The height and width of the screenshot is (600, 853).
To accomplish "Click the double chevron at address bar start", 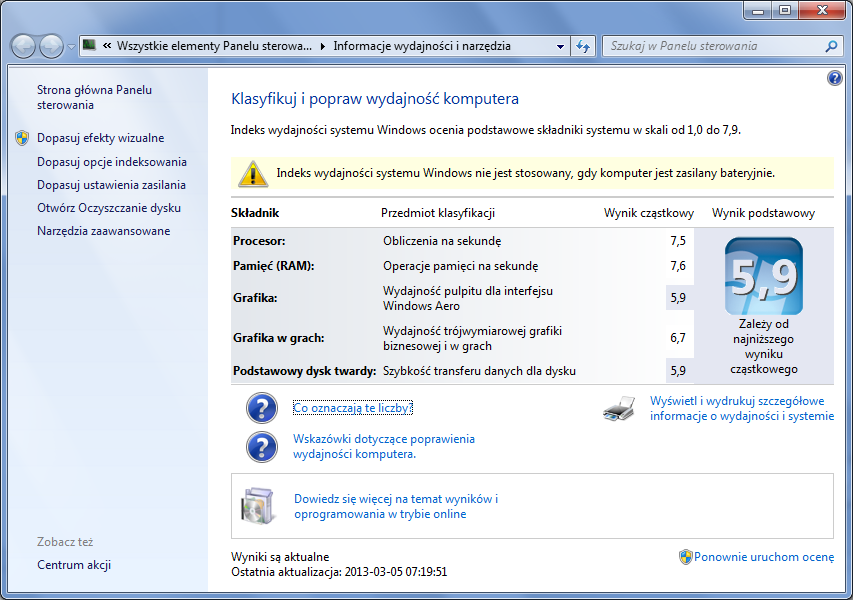I will click(x=107, y=46).
